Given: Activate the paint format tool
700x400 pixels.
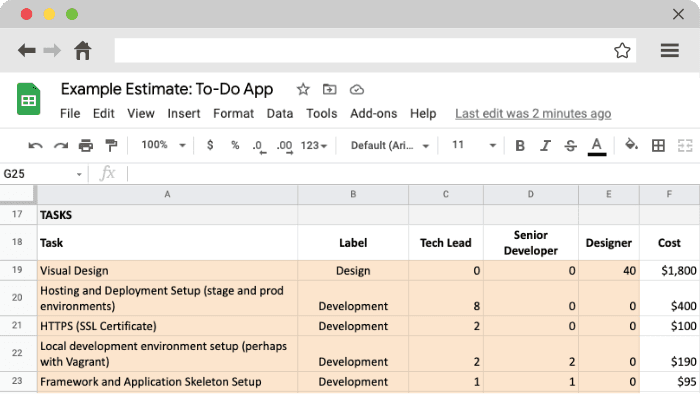Looking at the screenshot, I should (x=111, y=146).
